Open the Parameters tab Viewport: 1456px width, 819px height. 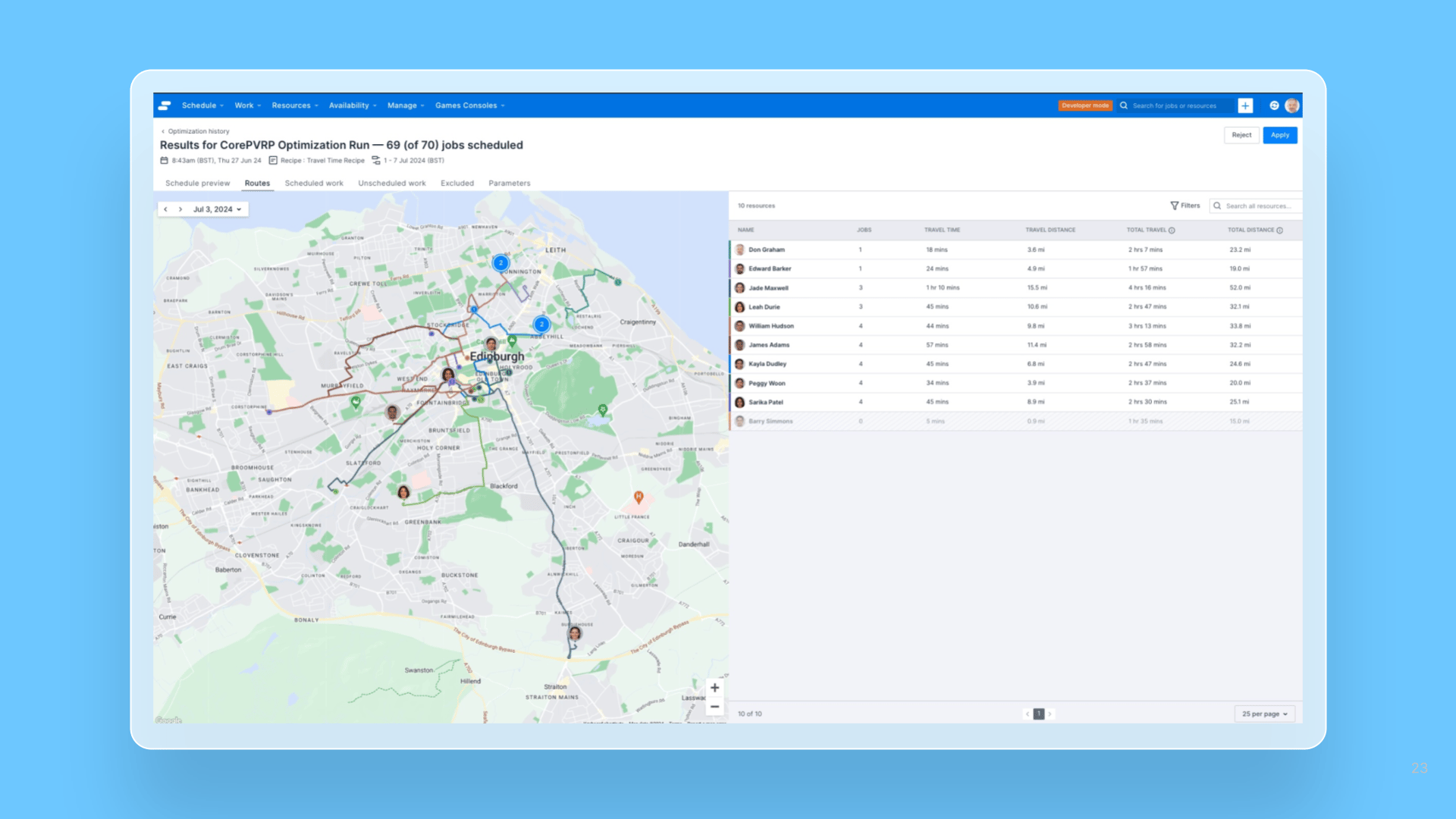tap(510, 184)
